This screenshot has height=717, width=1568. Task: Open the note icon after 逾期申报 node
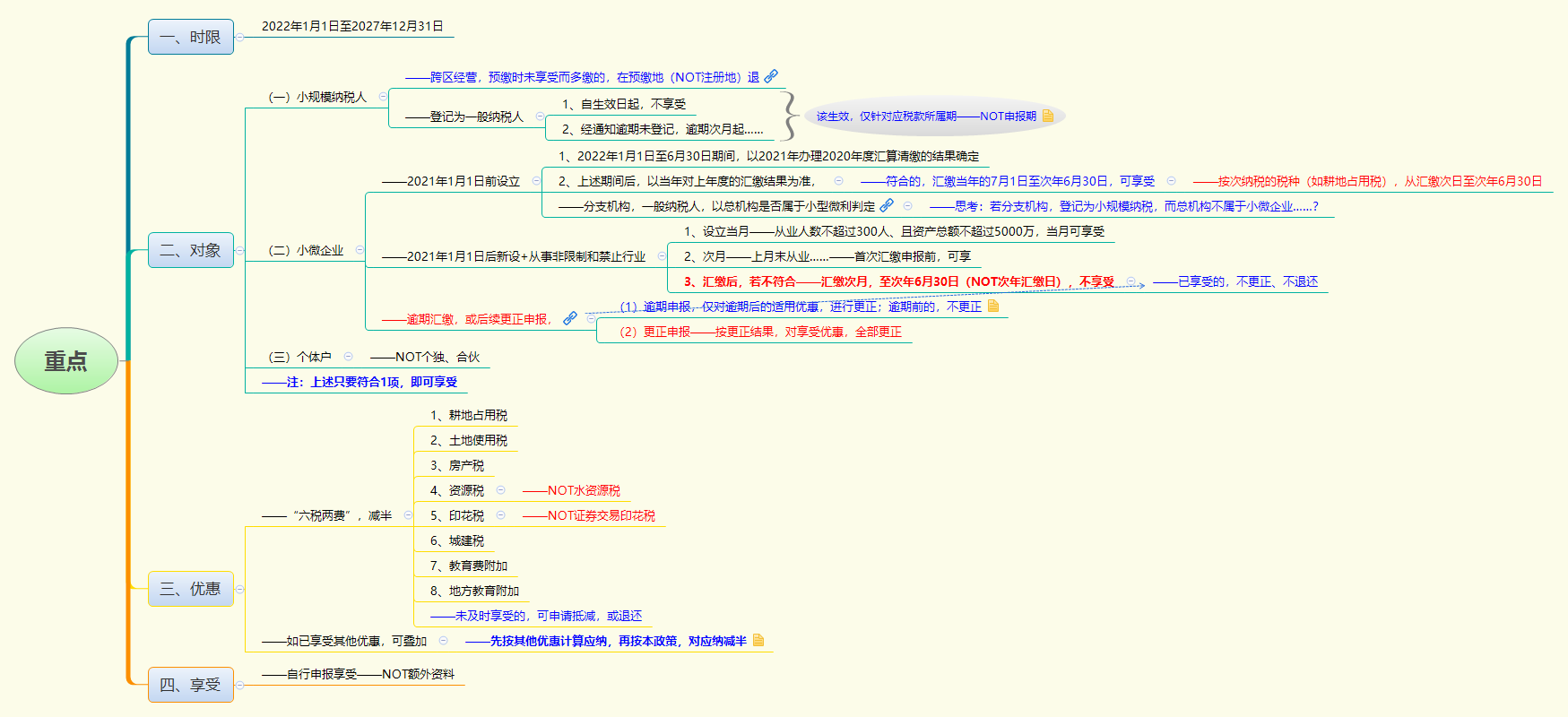tap(993, 306)
